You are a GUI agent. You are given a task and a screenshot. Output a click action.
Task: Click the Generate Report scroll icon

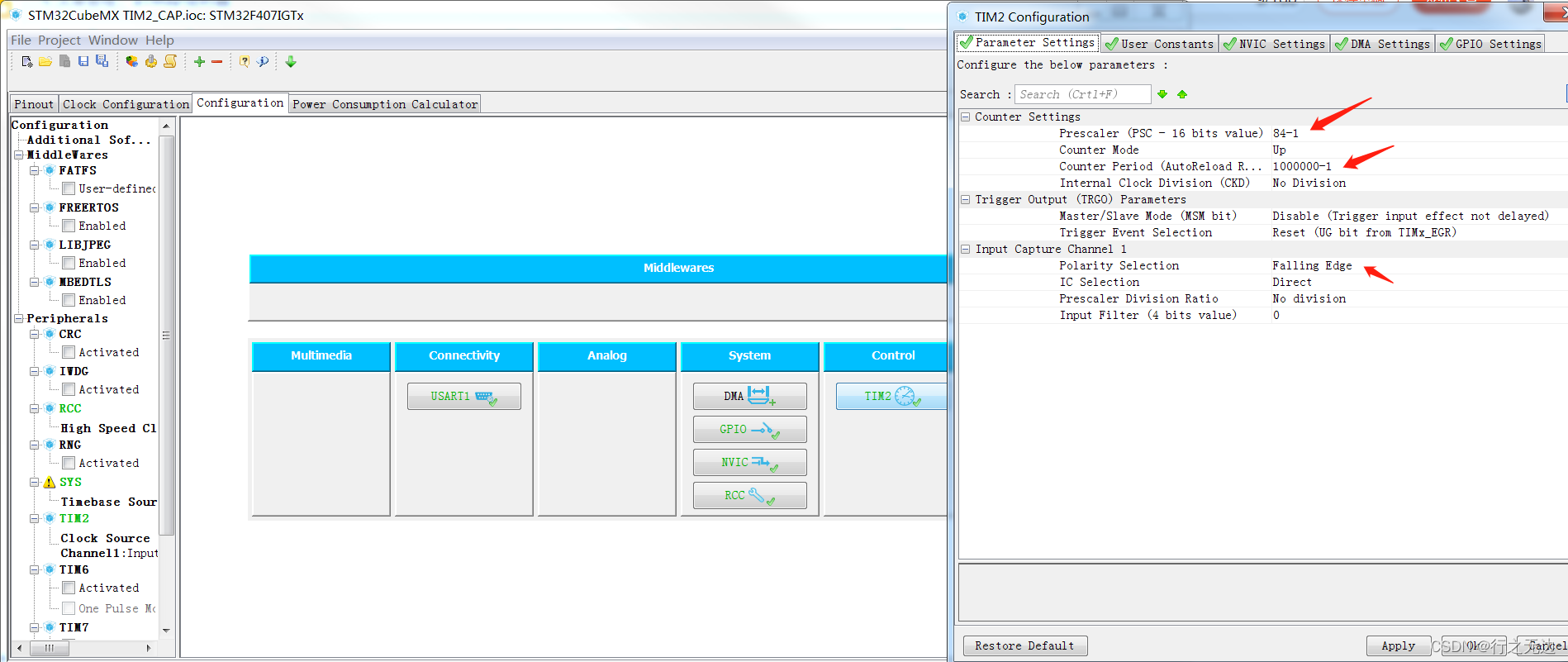170,61
